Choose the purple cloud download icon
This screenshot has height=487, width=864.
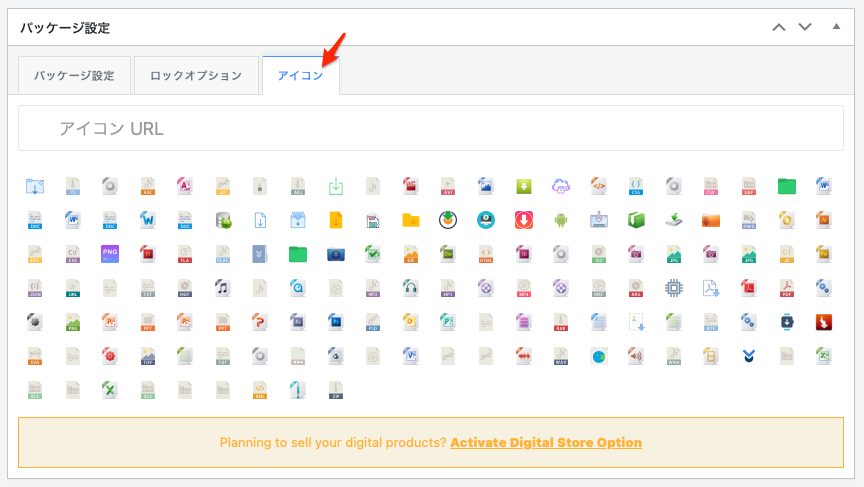[x=560, y=185]
